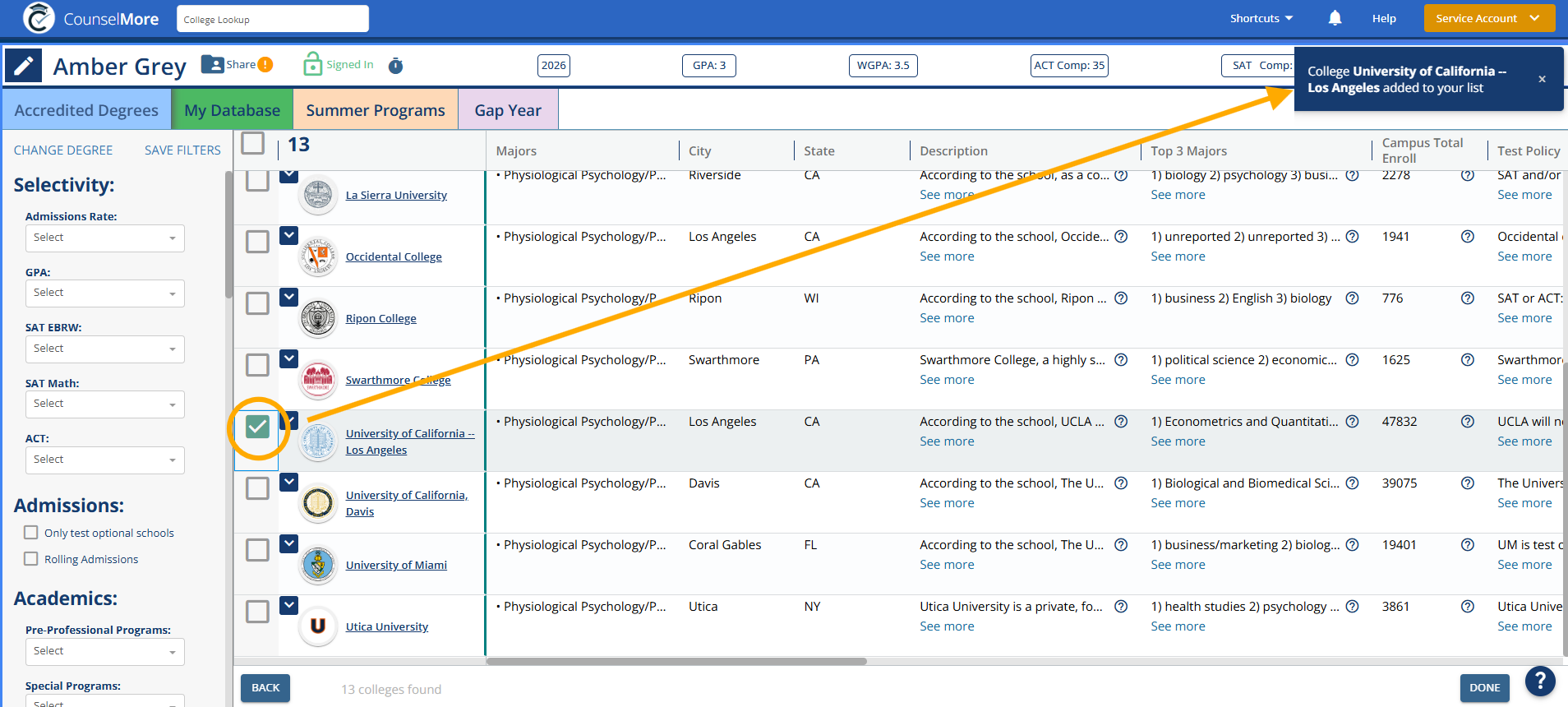1568x707 pixels.
Task: Click the horizontal table scrollbar
Action: (676, 661)
